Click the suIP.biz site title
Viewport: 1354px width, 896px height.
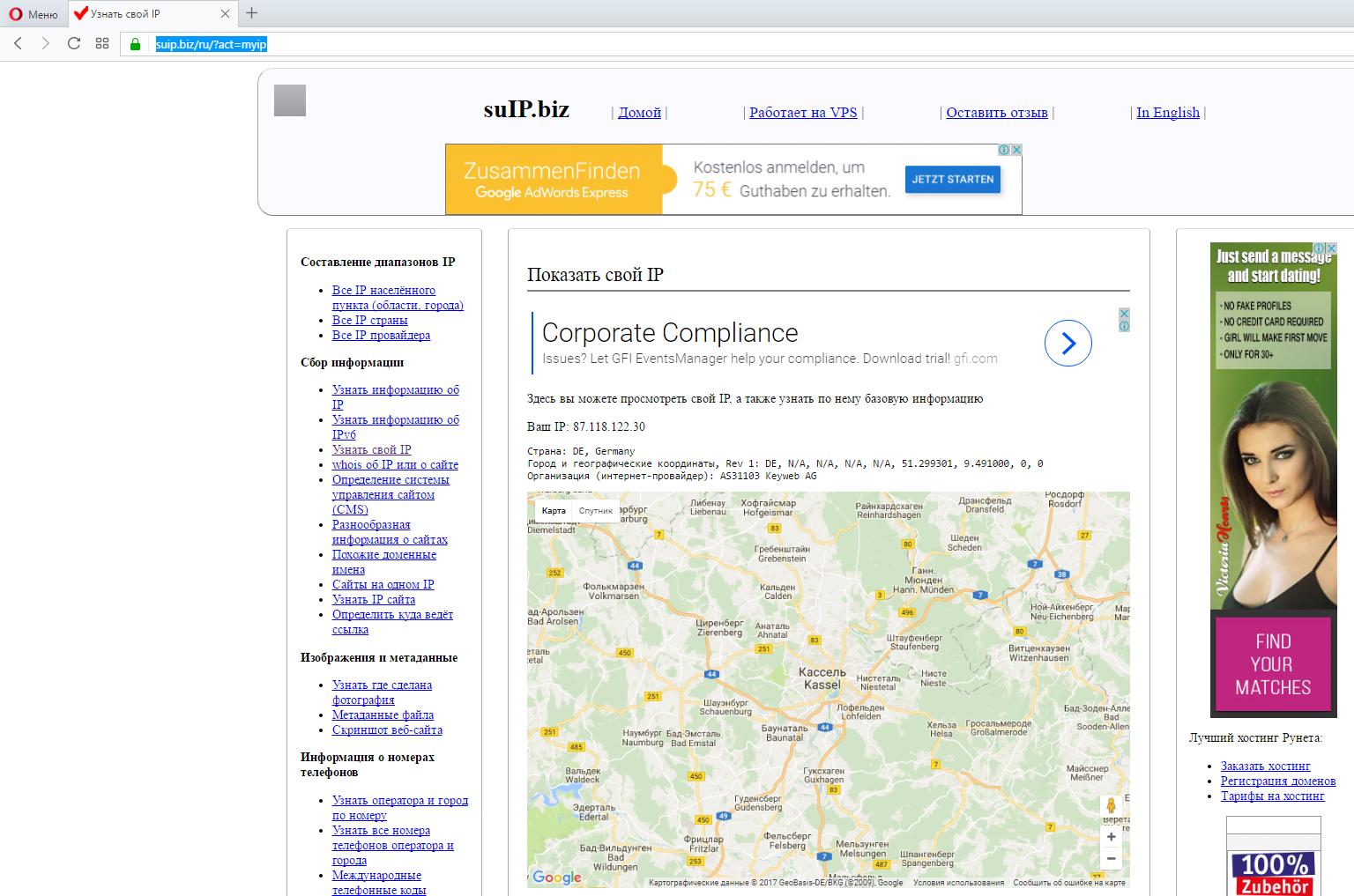coord(526,109)
